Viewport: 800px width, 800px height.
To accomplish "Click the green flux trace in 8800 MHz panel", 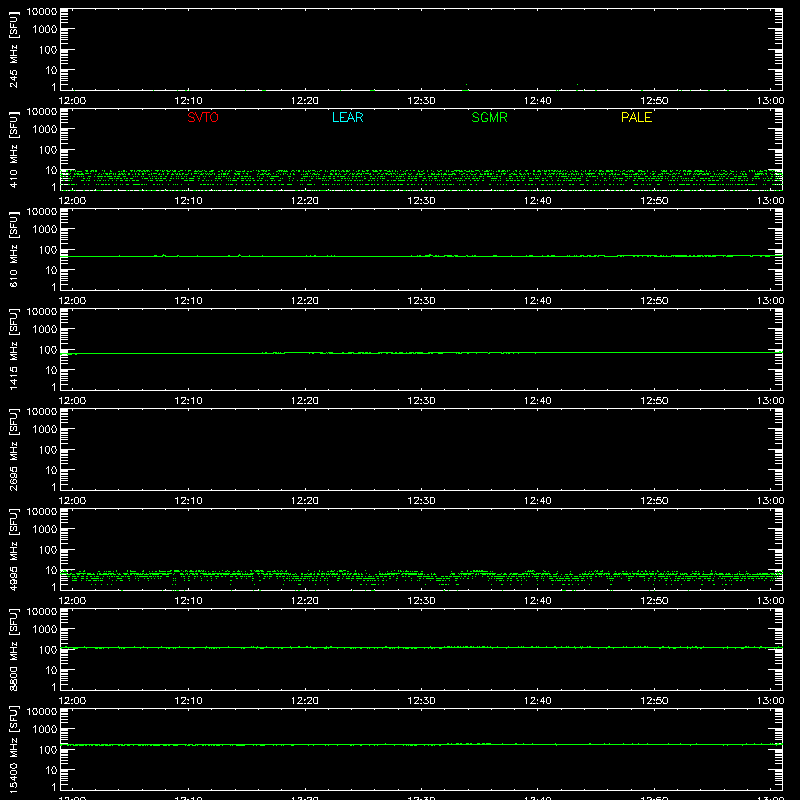I will (x=421, y=647).
